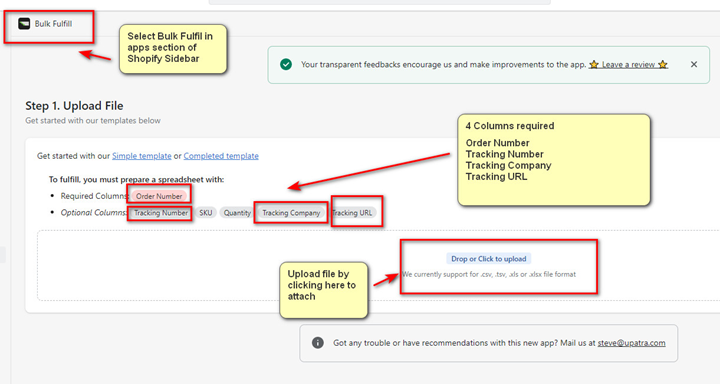Viewport: 720px width, 384px height.
Task: Download the Simple template
Action: 141,156
